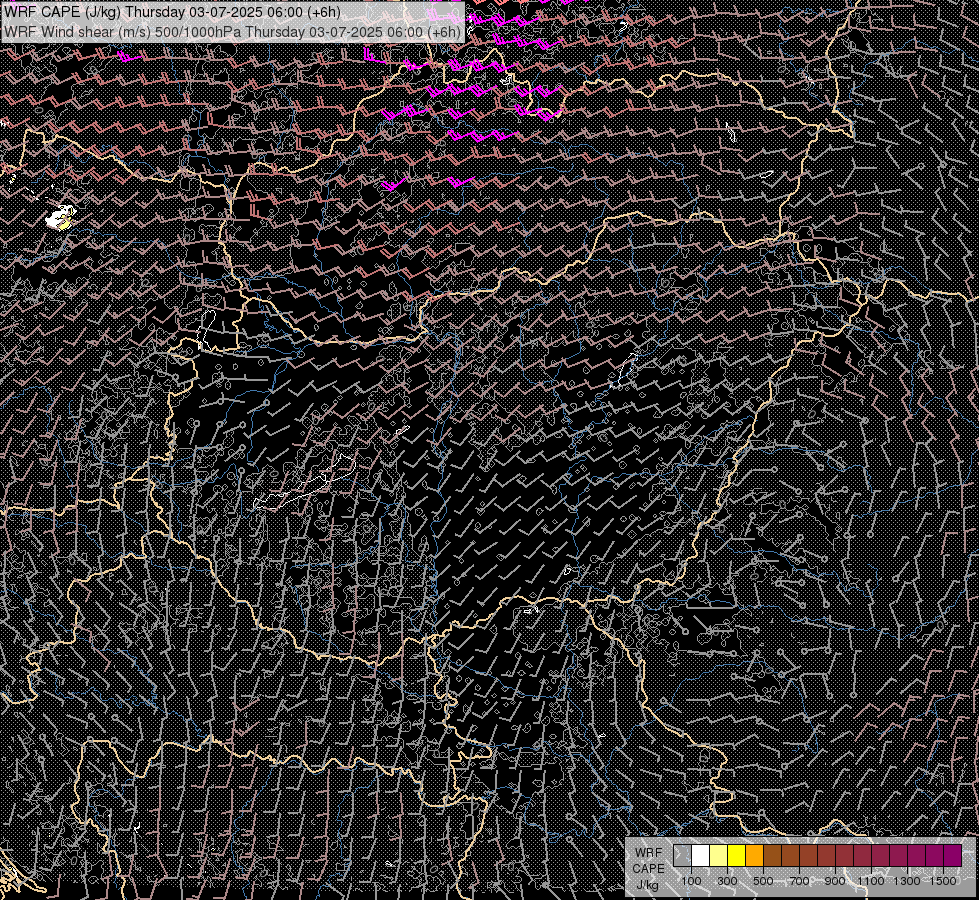Screen dimensions: 979x900
Task: Click the small white-yellow CAPE patch on map
Action: point(61,217)
